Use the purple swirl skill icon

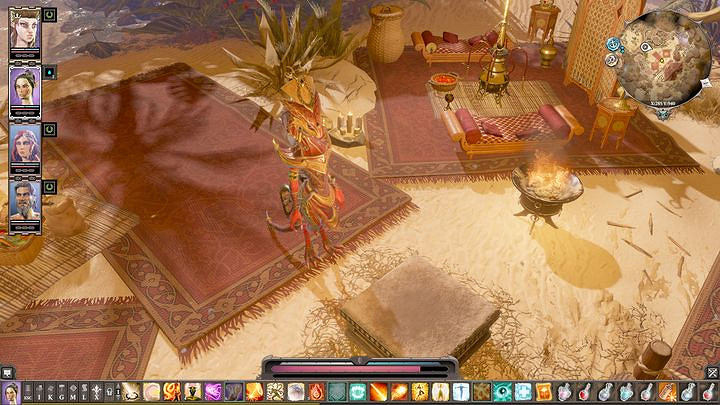213,391
